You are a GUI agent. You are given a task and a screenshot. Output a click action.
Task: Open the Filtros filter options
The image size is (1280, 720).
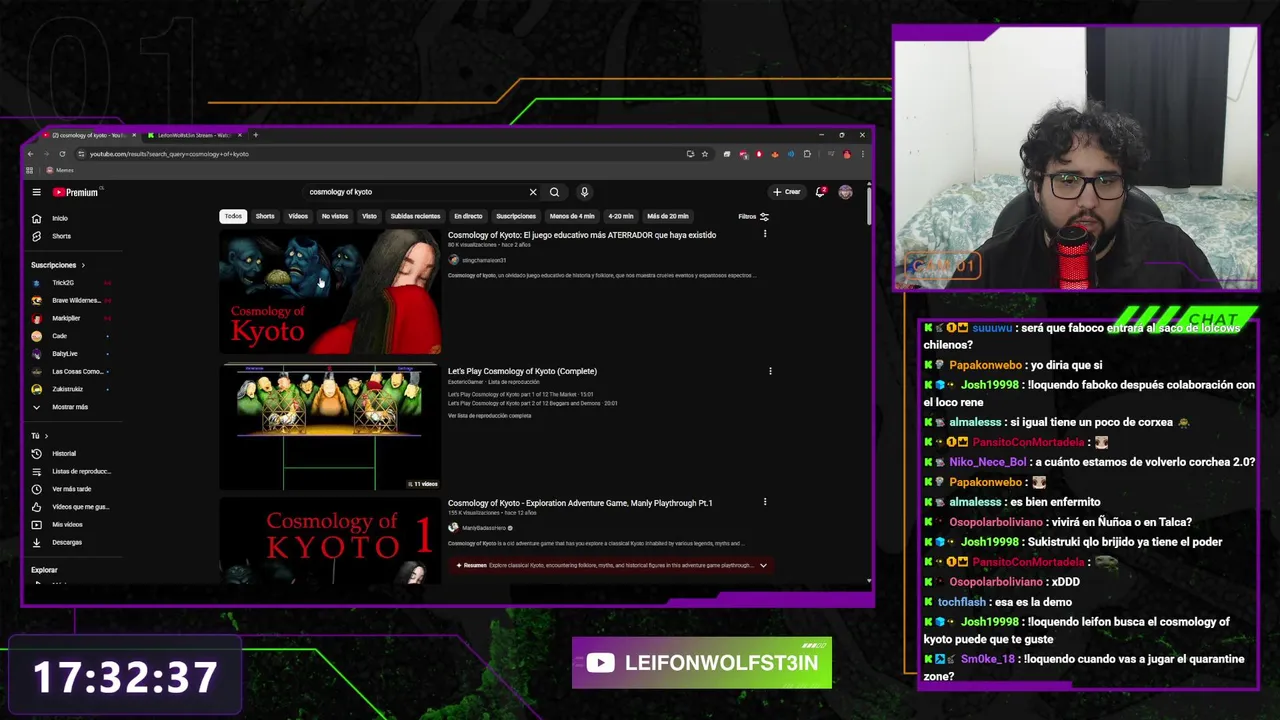(754, 216)
